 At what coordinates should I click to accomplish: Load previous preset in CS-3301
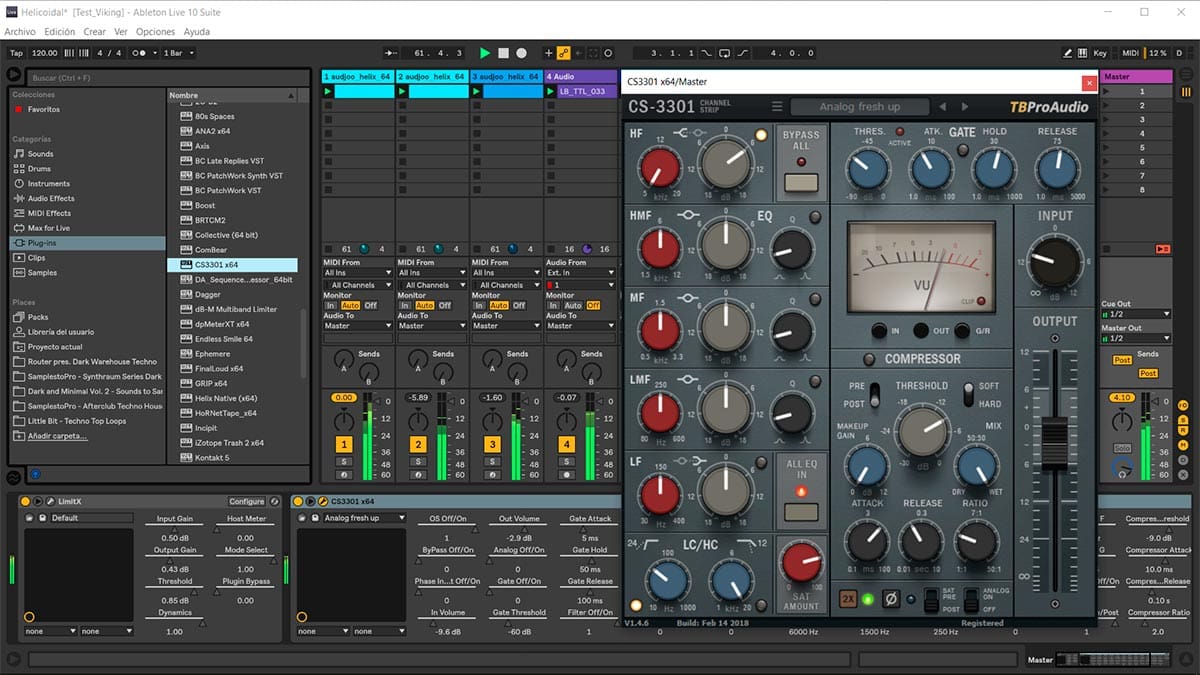tap(942, 107)
